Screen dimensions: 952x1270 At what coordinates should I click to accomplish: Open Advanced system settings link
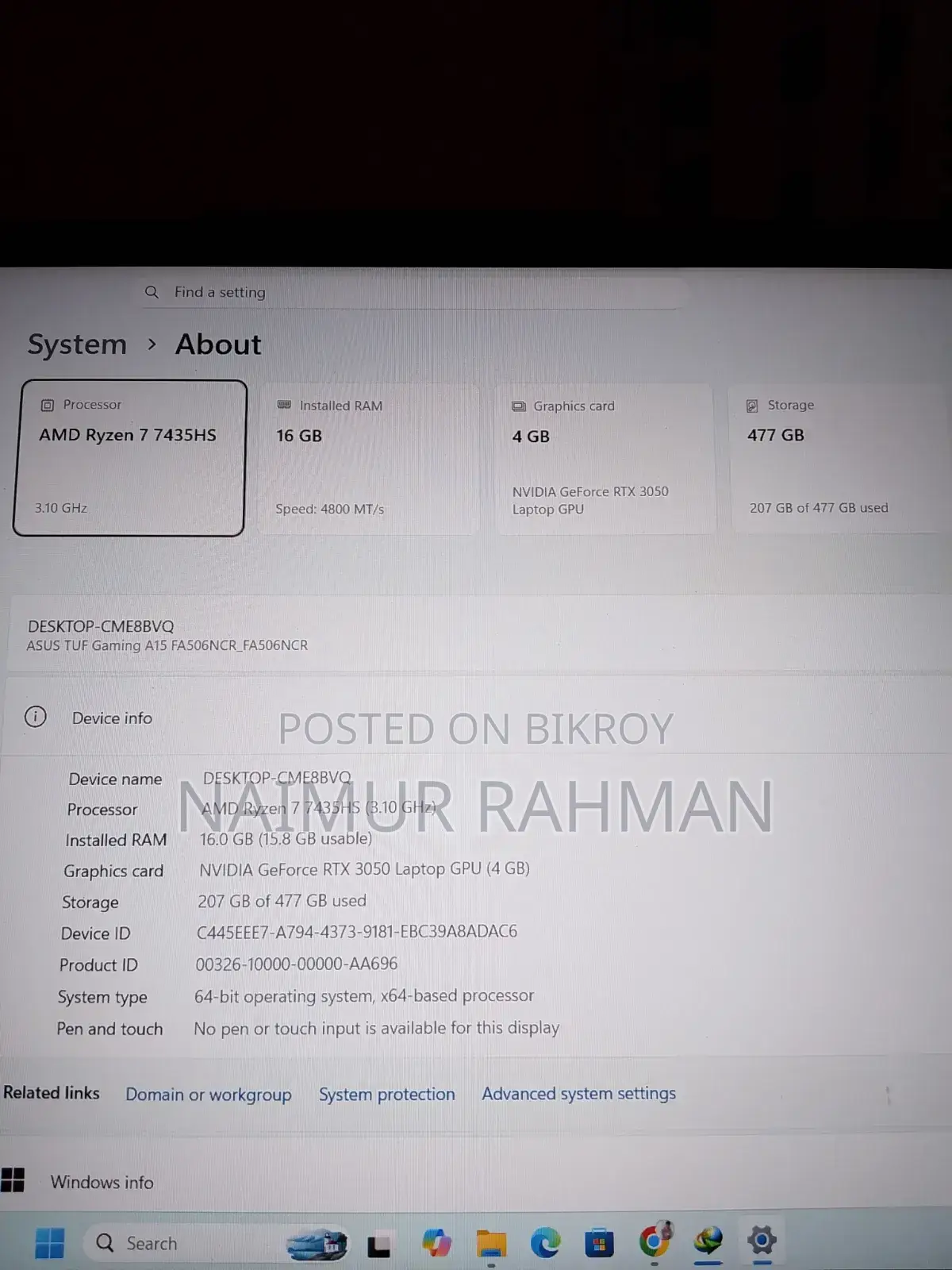coord(579,1093)
